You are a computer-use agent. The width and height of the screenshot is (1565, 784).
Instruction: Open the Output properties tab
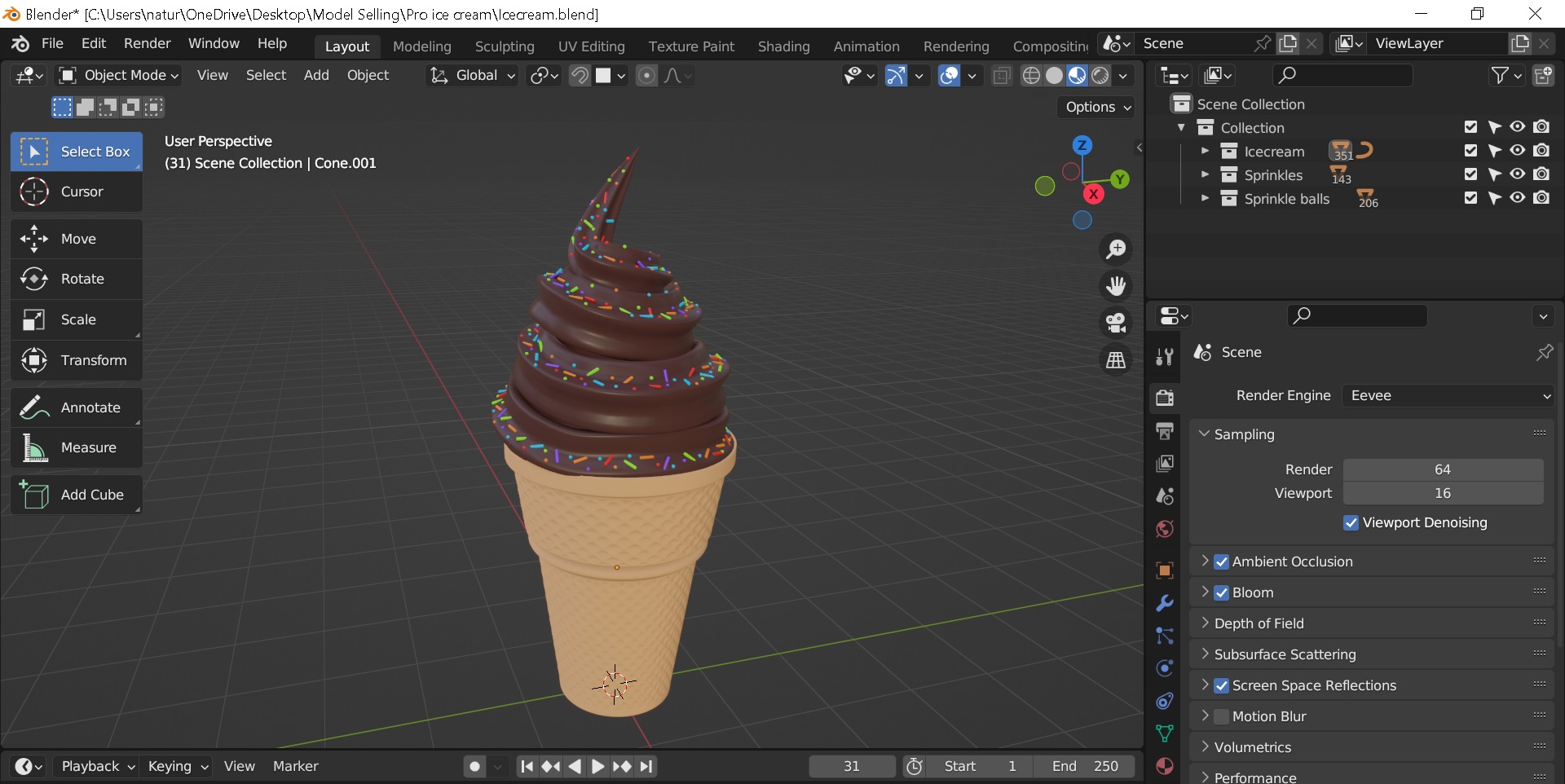pyautogui.click(x=1165, y=431)
